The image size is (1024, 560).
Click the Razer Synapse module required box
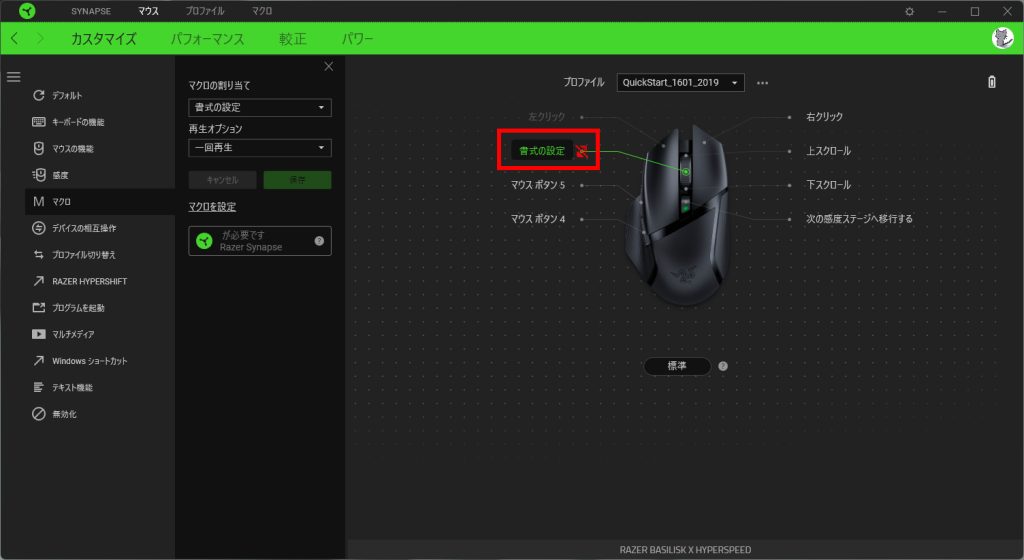click(x=260, y=241)
